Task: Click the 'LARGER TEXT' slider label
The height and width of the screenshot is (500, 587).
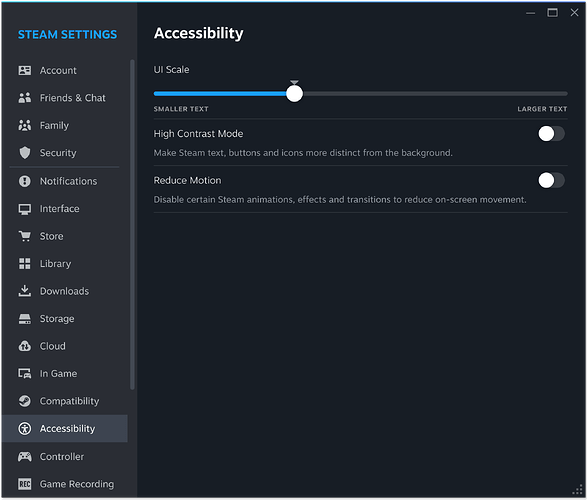Action: pos(542,109)
